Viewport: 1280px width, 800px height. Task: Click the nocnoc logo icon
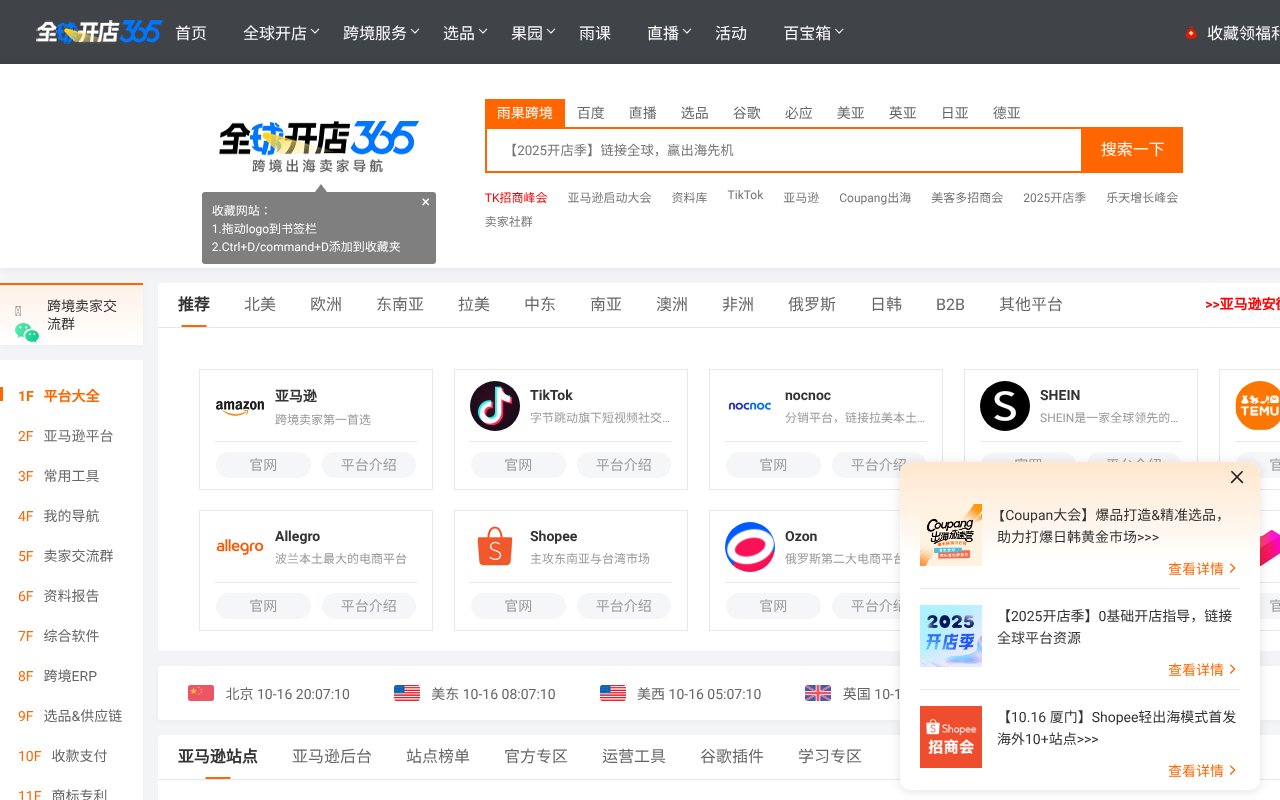[750, 405]
